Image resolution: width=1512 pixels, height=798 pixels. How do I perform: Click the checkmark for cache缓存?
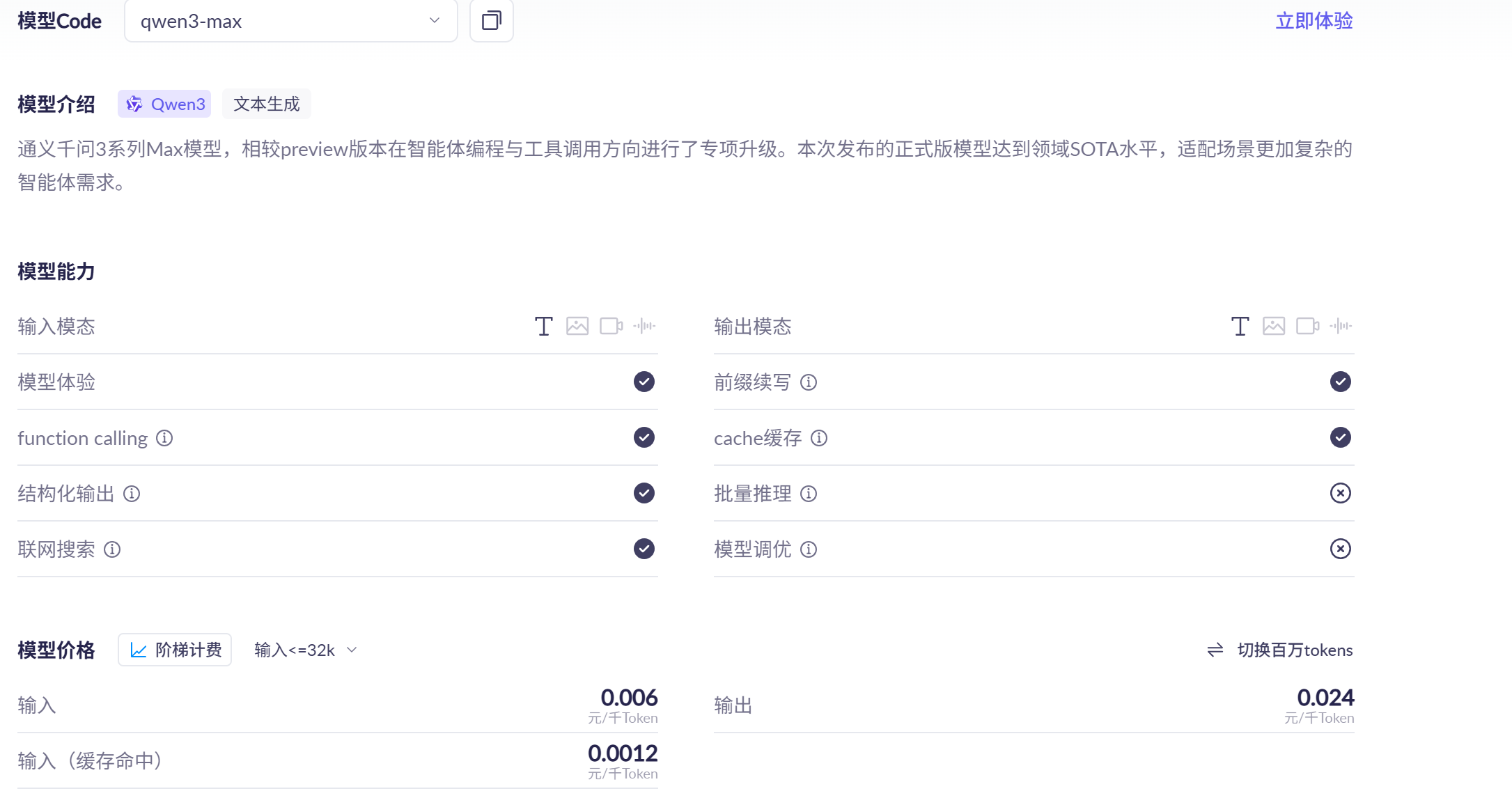(x=1341, y=437)
